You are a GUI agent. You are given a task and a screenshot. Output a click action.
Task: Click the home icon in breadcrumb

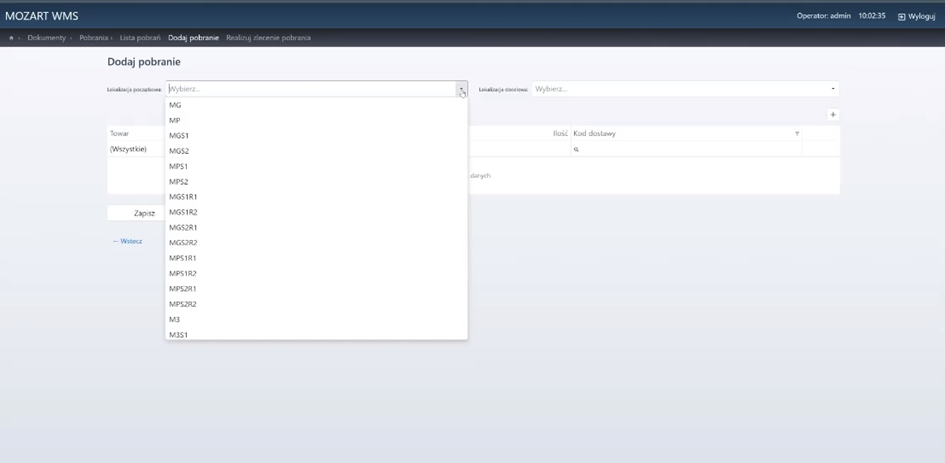click(x=11, y=38)
